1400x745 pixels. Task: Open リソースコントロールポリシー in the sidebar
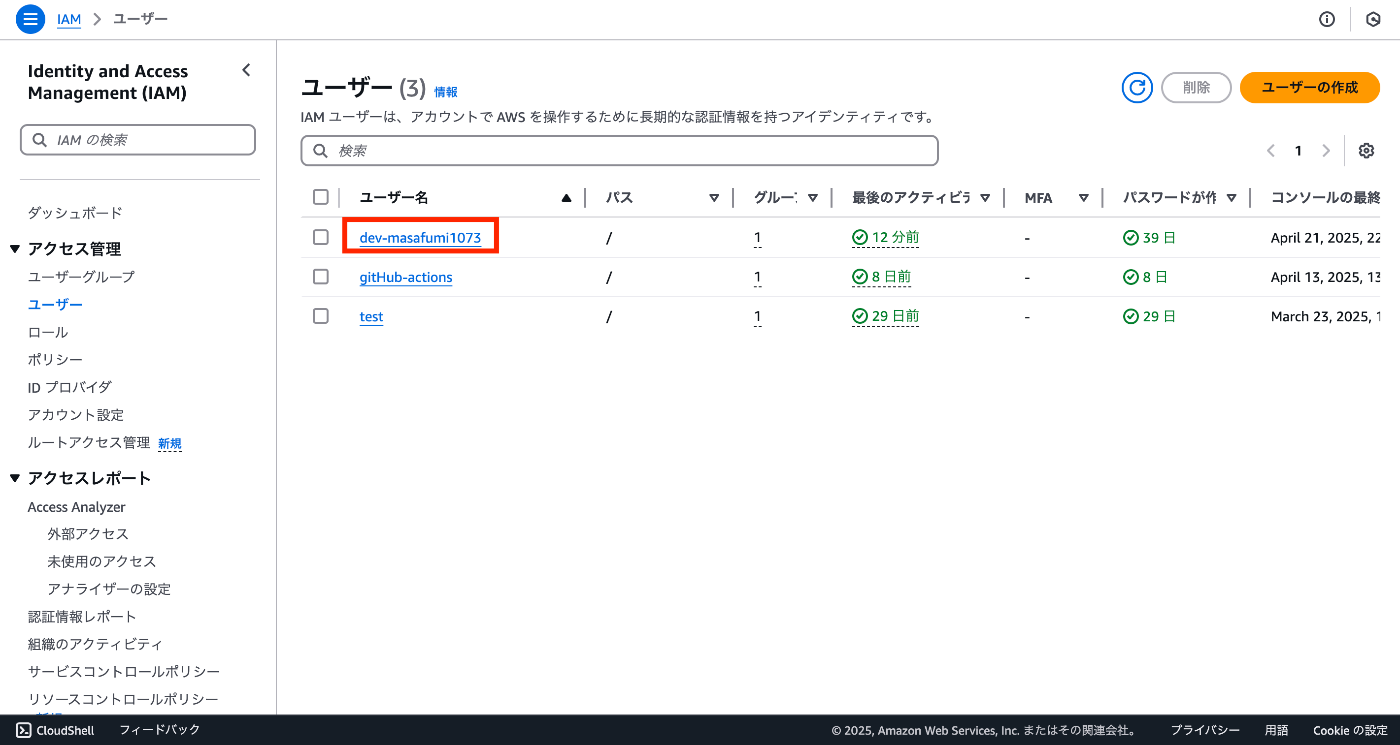coord(123,699)
